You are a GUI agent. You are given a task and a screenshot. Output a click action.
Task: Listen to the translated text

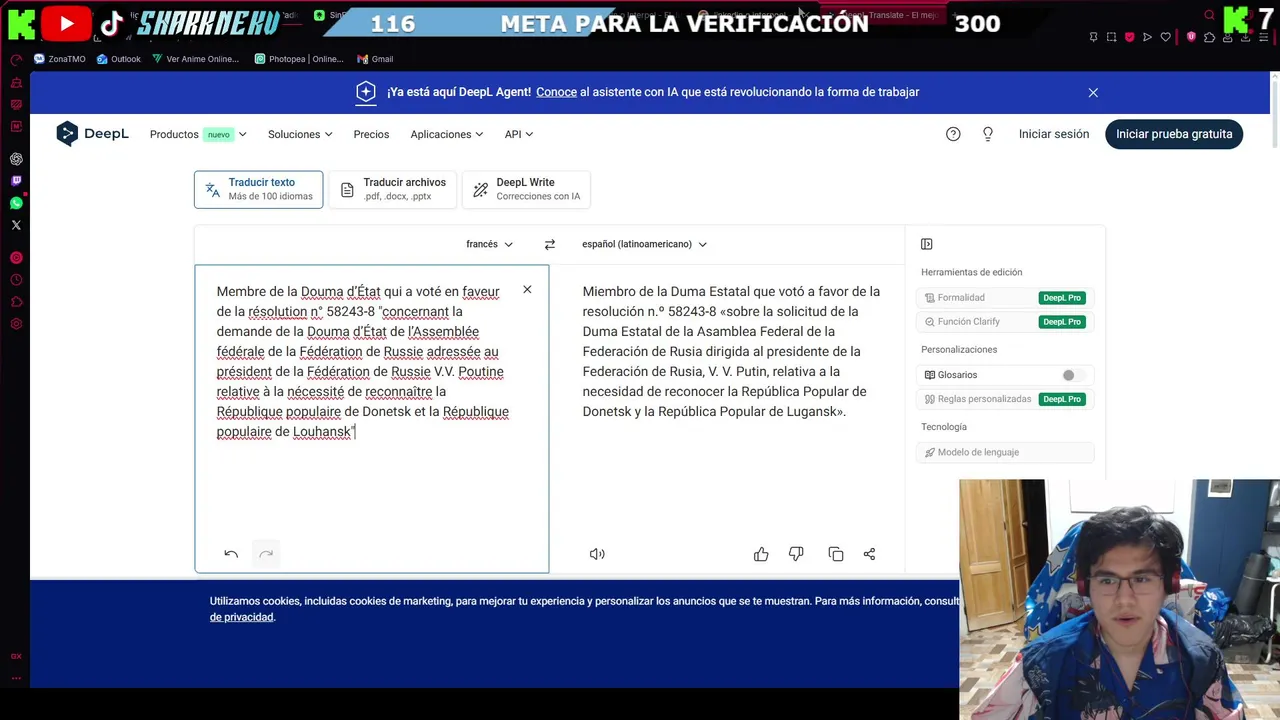coord(597,554)
